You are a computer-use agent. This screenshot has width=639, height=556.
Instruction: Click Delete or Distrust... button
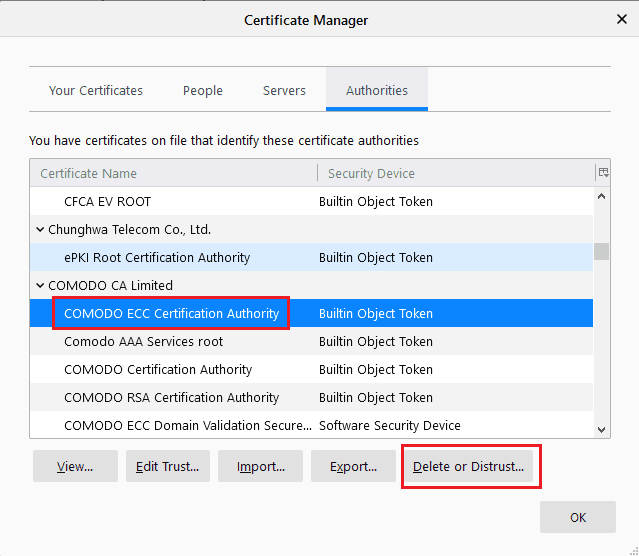point(469,466)
